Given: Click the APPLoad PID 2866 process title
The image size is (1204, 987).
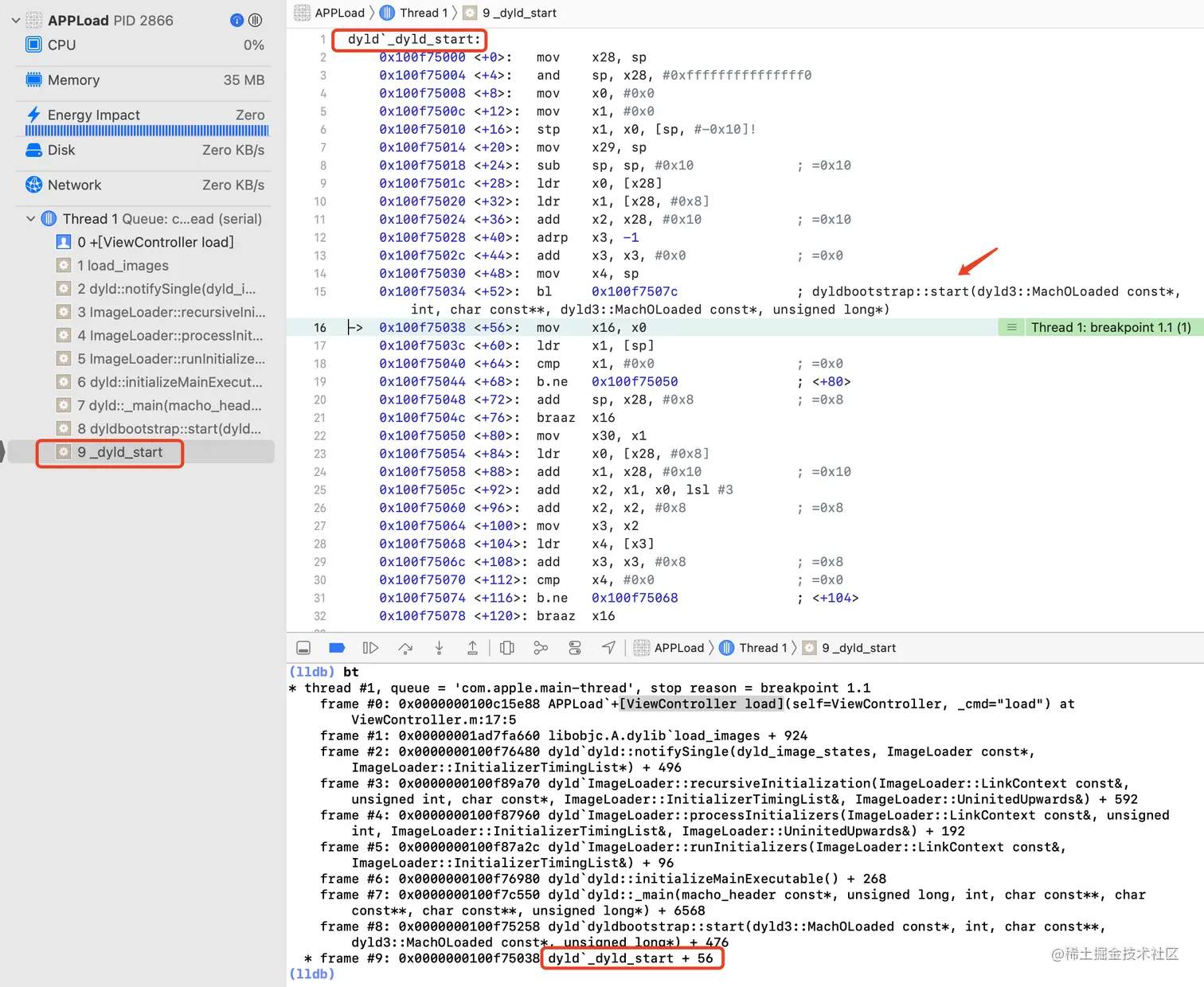Looking at the screenshot, I should coord(110,21).
